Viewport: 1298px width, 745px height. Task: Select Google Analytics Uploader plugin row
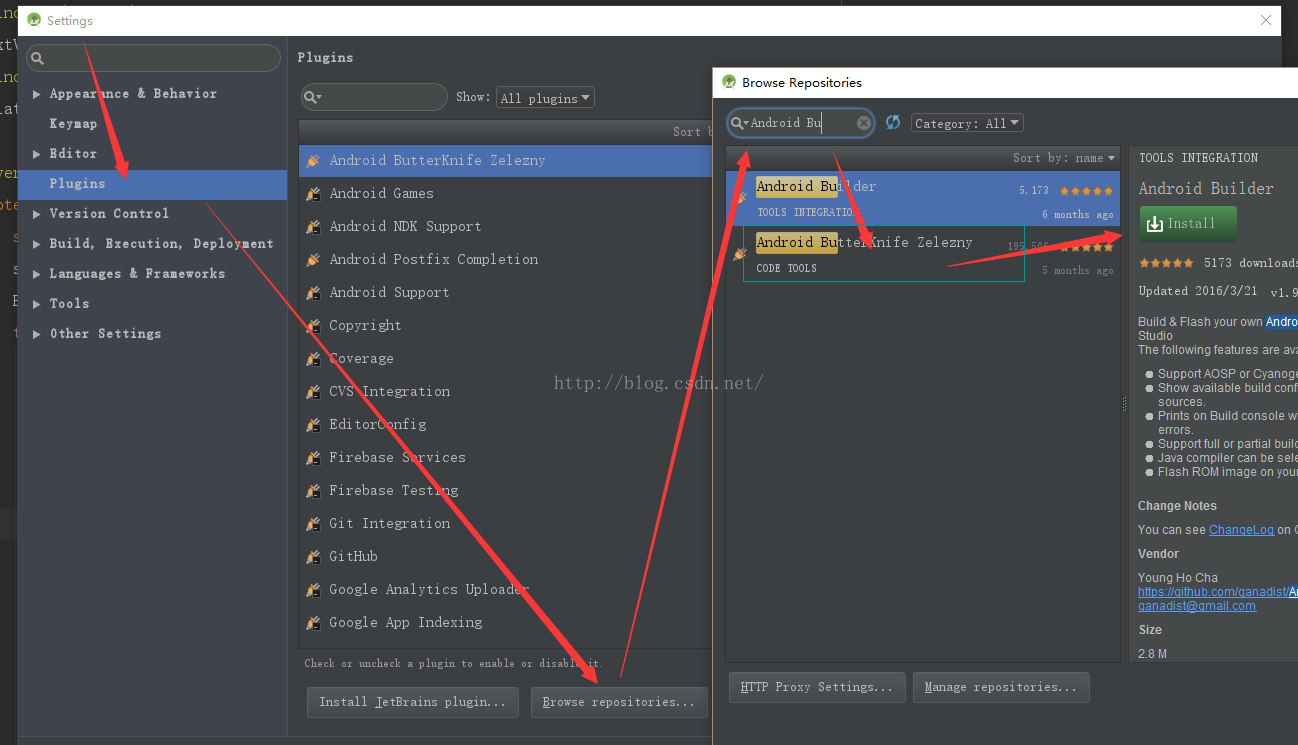(505, 589)
